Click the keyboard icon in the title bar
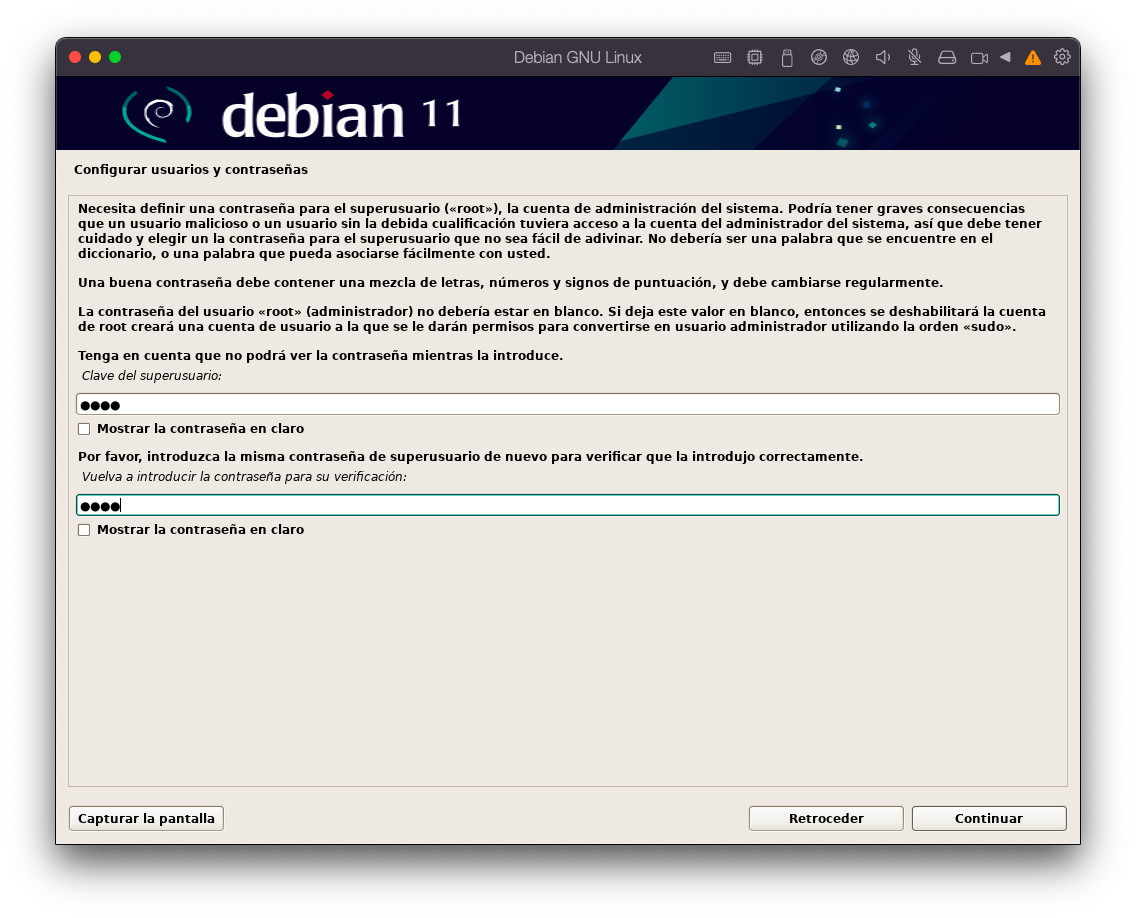Screen dimensions: 1136x918 click(x=722, y=57)
